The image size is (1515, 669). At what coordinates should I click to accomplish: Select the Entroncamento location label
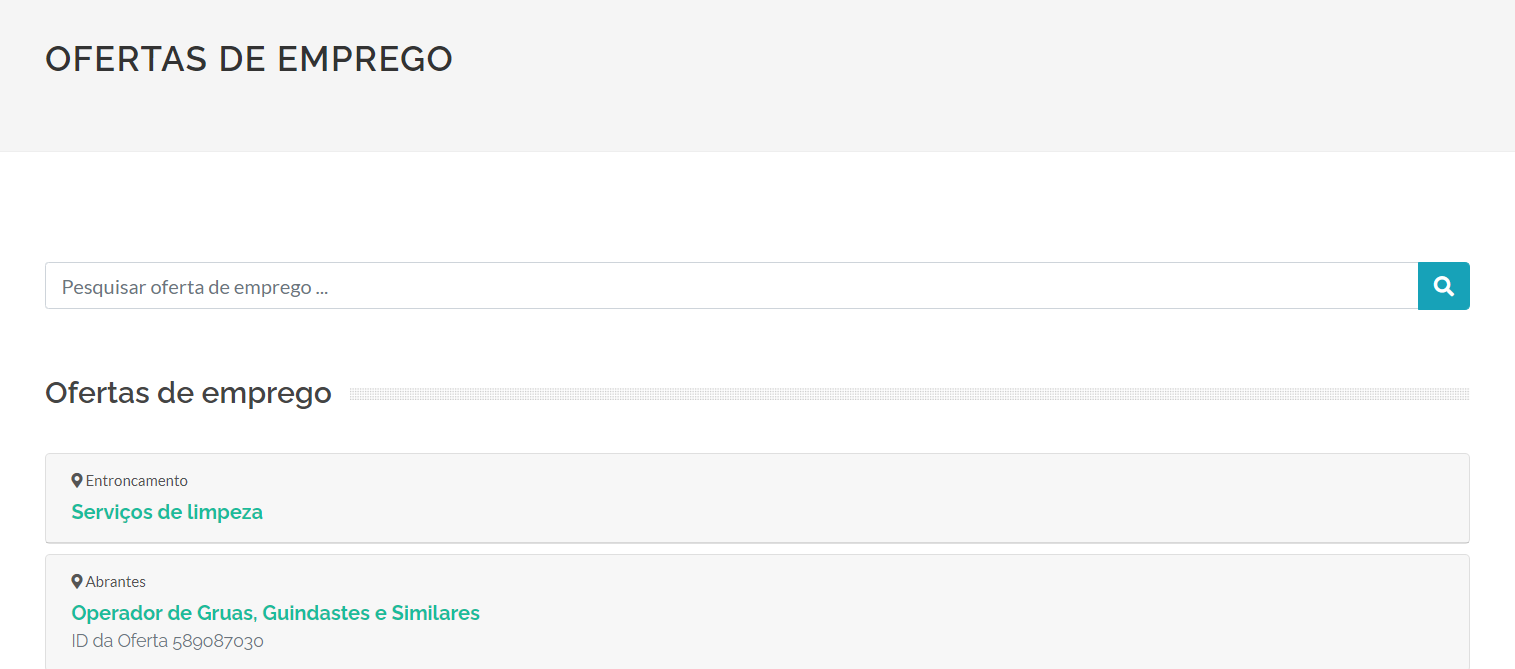pyautogui.click(x=137, y=481)
